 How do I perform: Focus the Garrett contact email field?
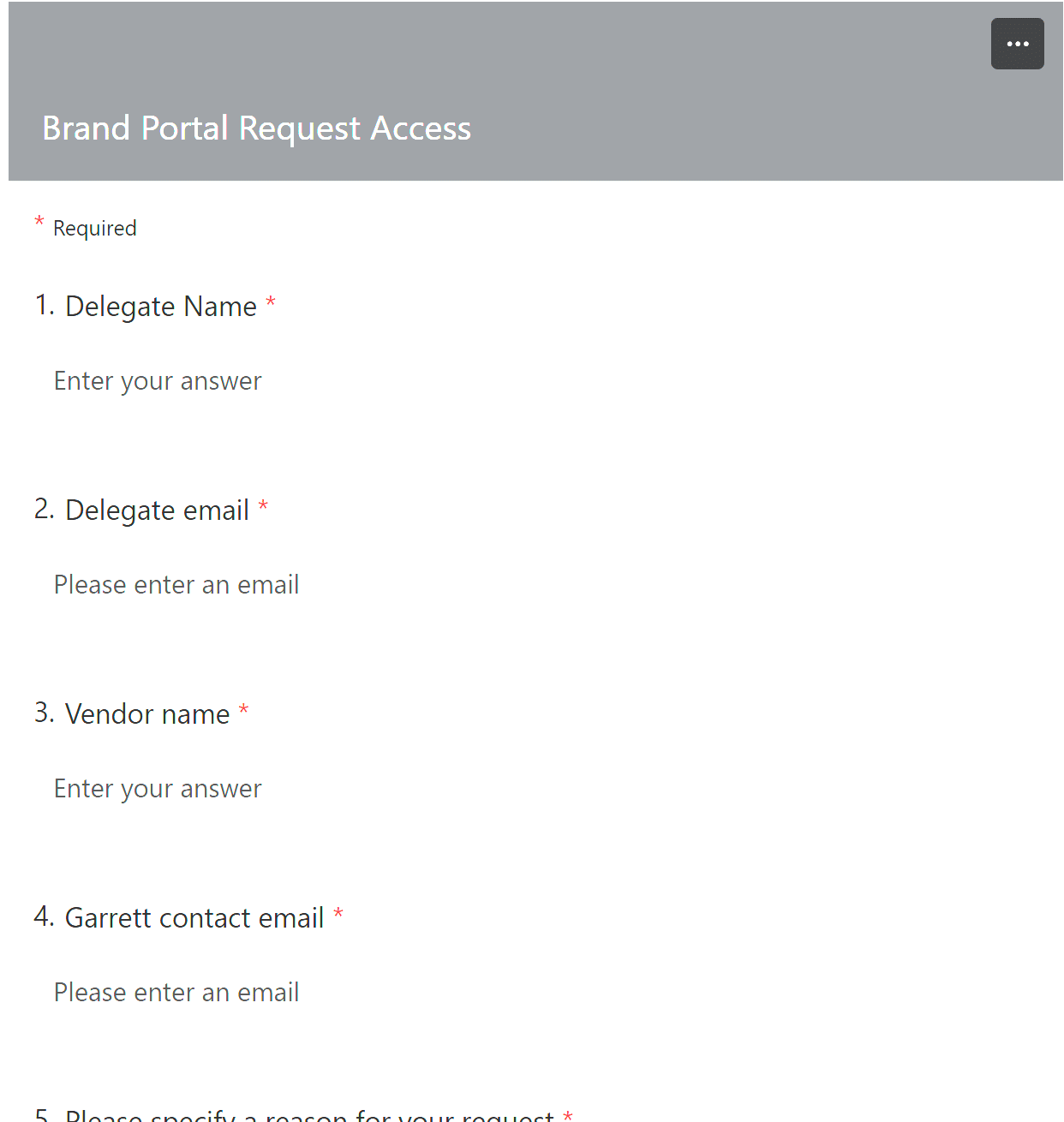tap(535, 993)
